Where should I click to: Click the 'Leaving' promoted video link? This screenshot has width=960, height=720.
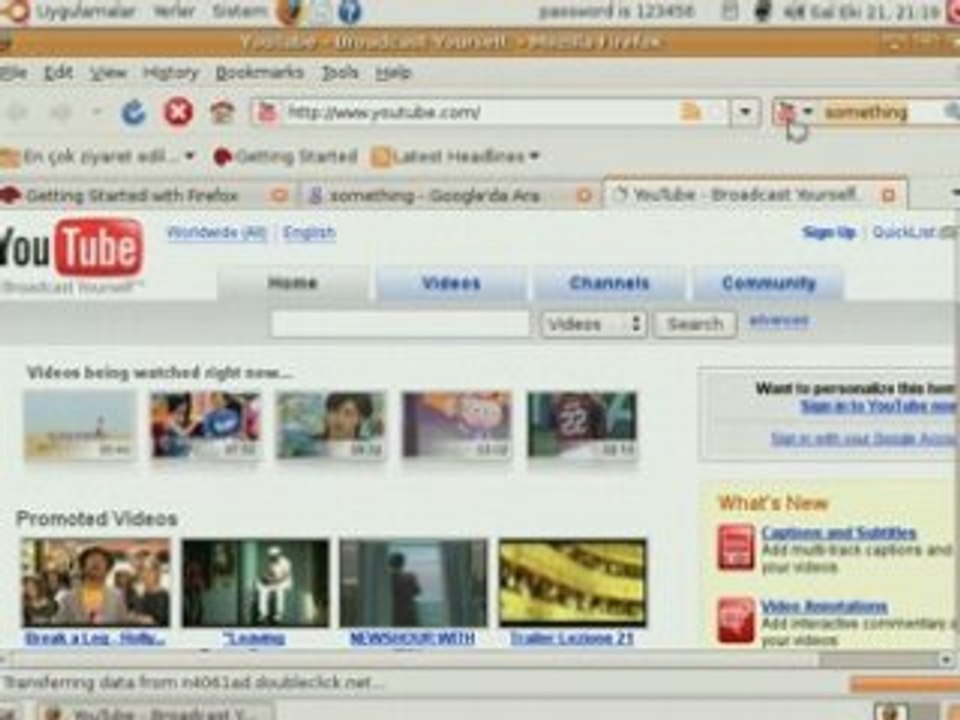tap(255, 639)
